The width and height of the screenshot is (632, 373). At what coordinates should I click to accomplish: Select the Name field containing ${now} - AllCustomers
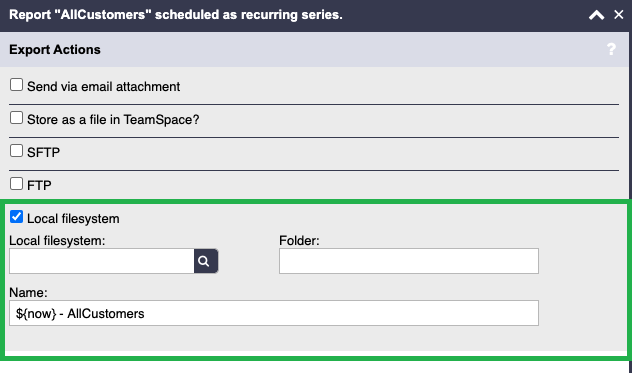pos(274,313)
